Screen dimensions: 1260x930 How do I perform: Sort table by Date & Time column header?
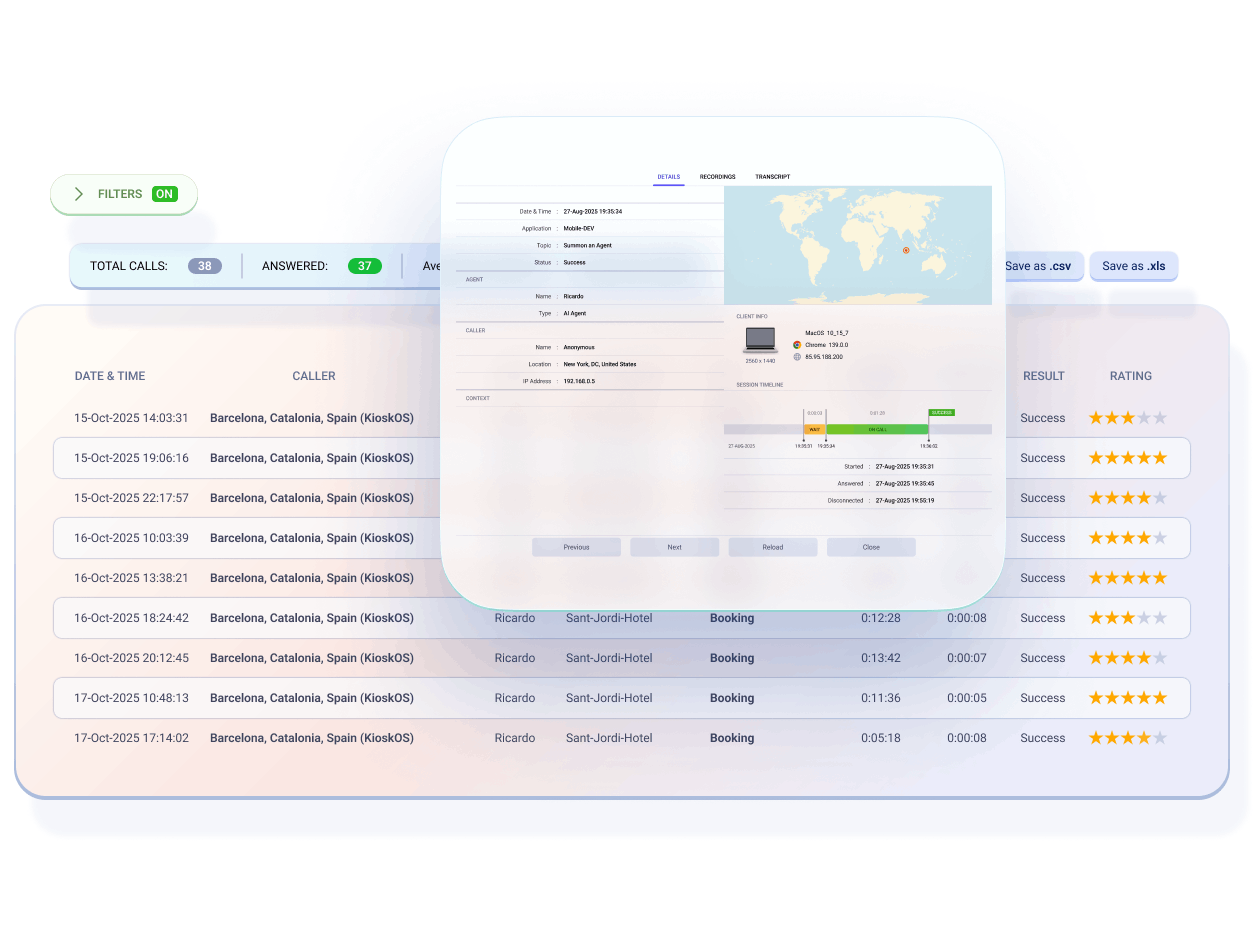[x=110, y=376]
